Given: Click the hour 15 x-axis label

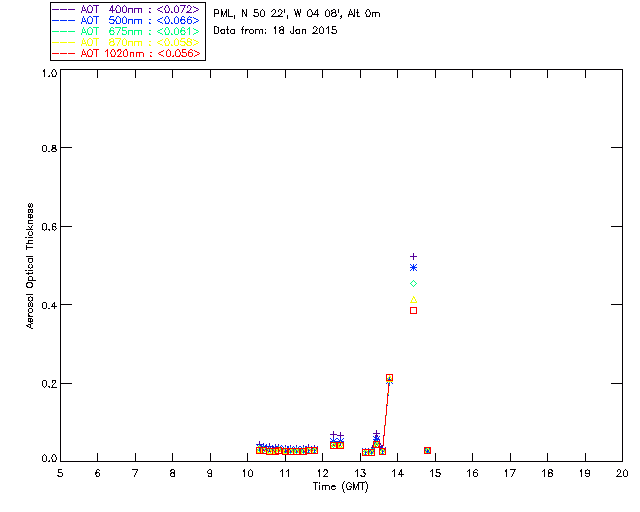Looking at the screenshot, I should (435, 473).
